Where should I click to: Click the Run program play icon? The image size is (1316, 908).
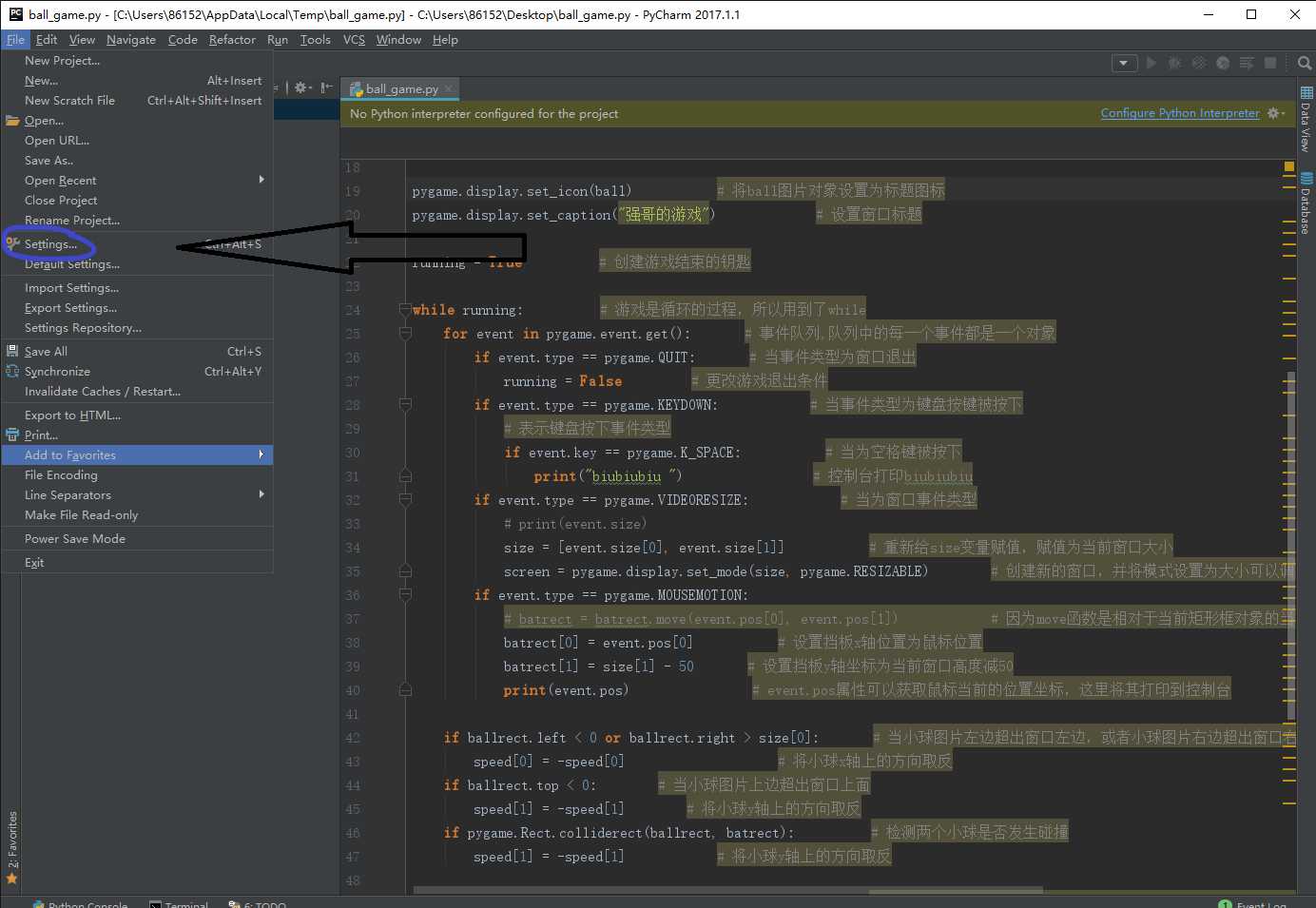[1151, 63]
